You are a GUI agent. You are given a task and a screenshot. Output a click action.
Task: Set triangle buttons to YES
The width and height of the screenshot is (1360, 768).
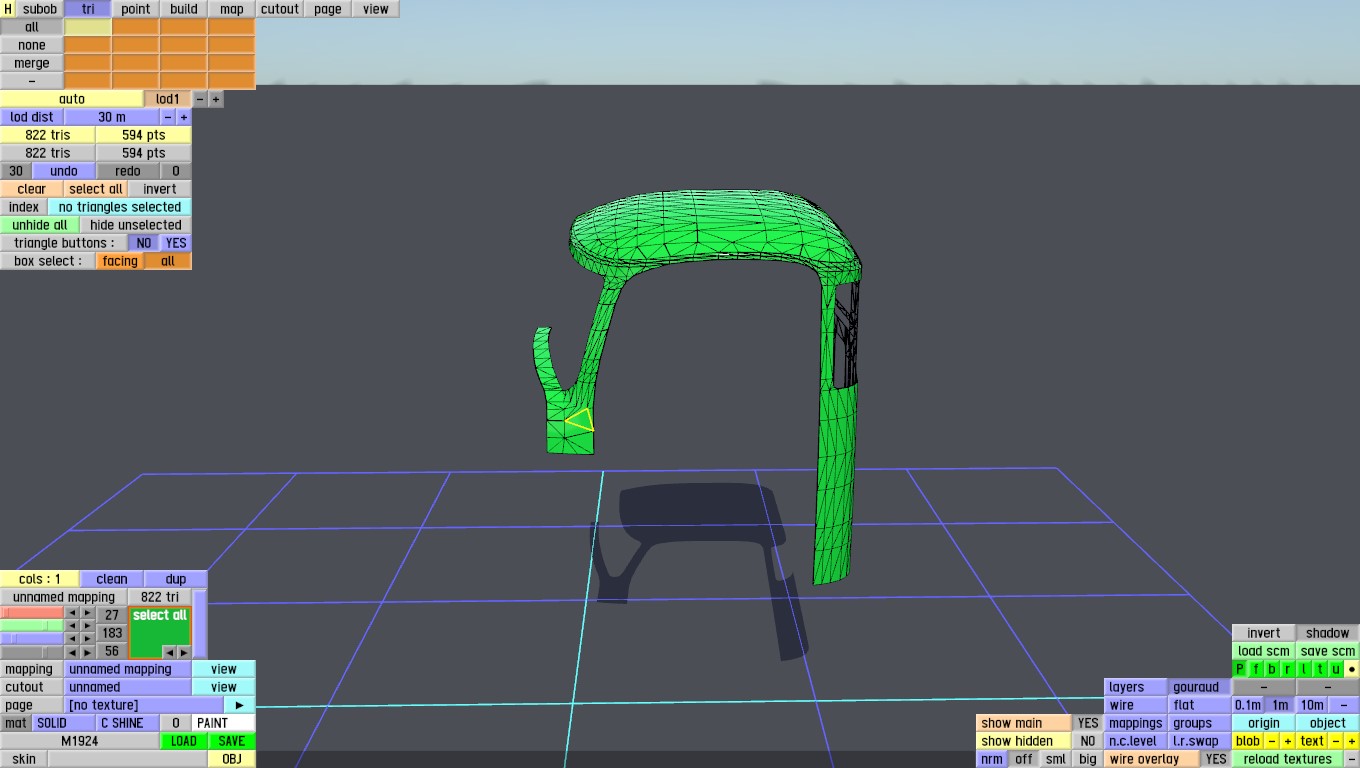[176, 243]
